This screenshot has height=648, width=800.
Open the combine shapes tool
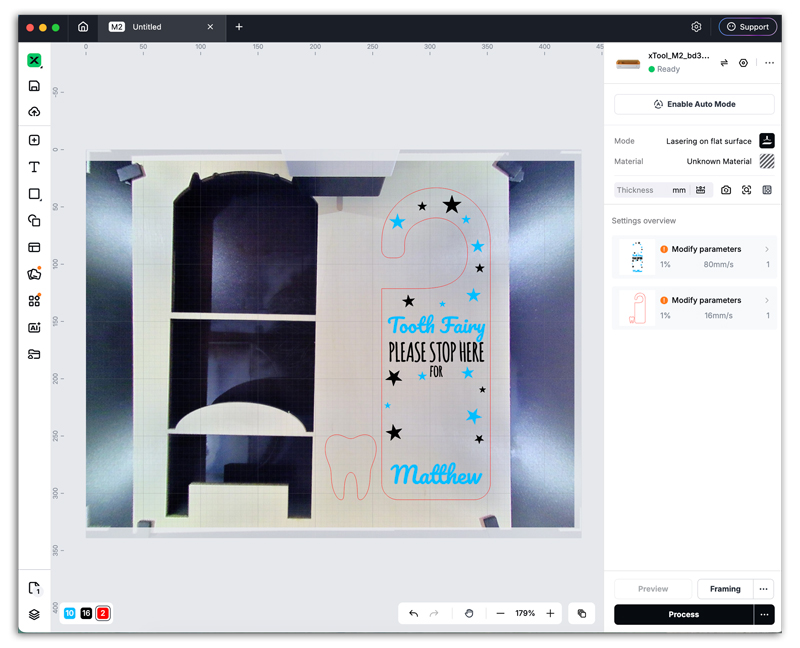coord(34,220)
